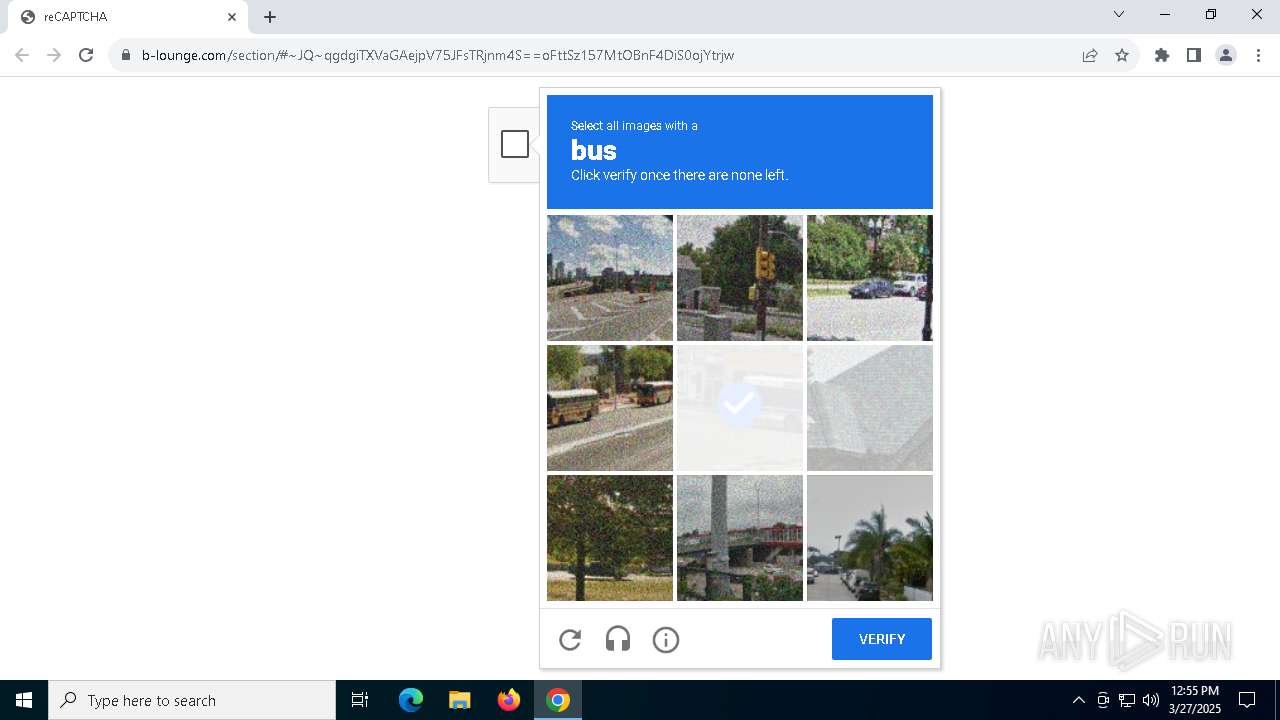Open the Extensions puzzle icon
1280x720 pixels.
[x=1162, y=55]
